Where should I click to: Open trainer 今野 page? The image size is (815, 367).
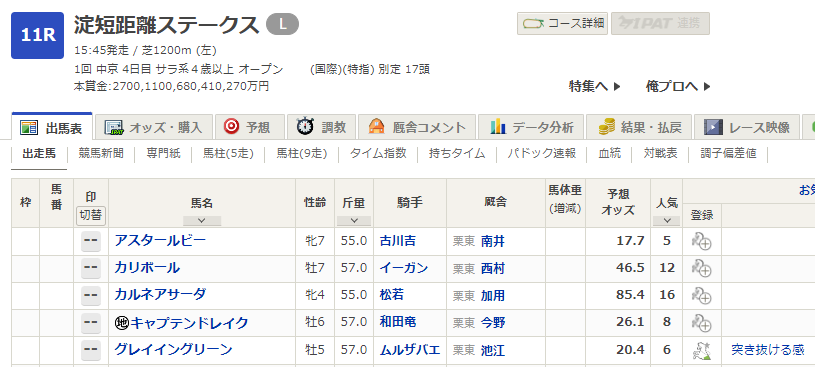pyautogui.click(x=493, y=323)
